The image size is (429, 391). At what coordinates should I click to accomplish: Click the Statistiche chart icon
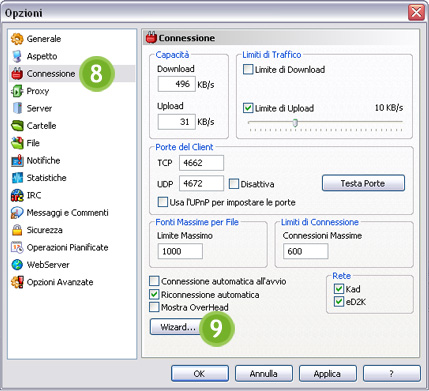click(17, 178)
